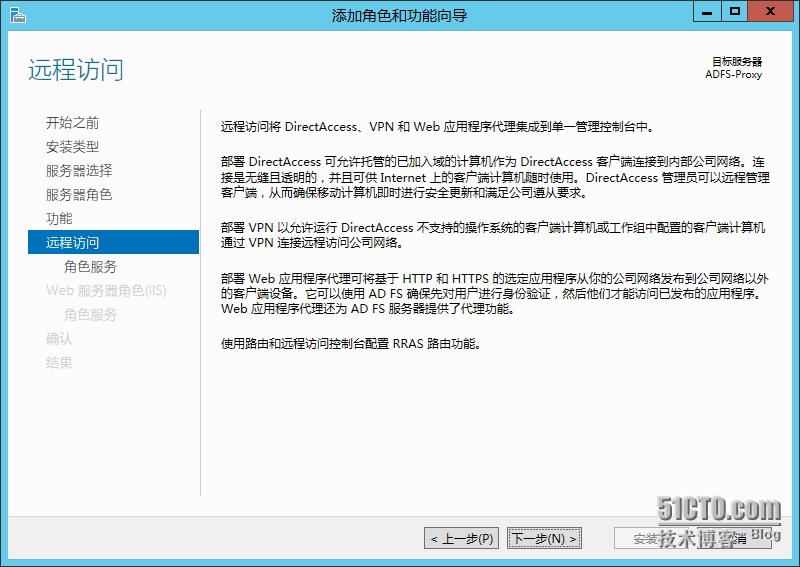This screenshot has width=800, height=567.
Task: Open 角色服务 under 远程访问
Action: point(90,267)
